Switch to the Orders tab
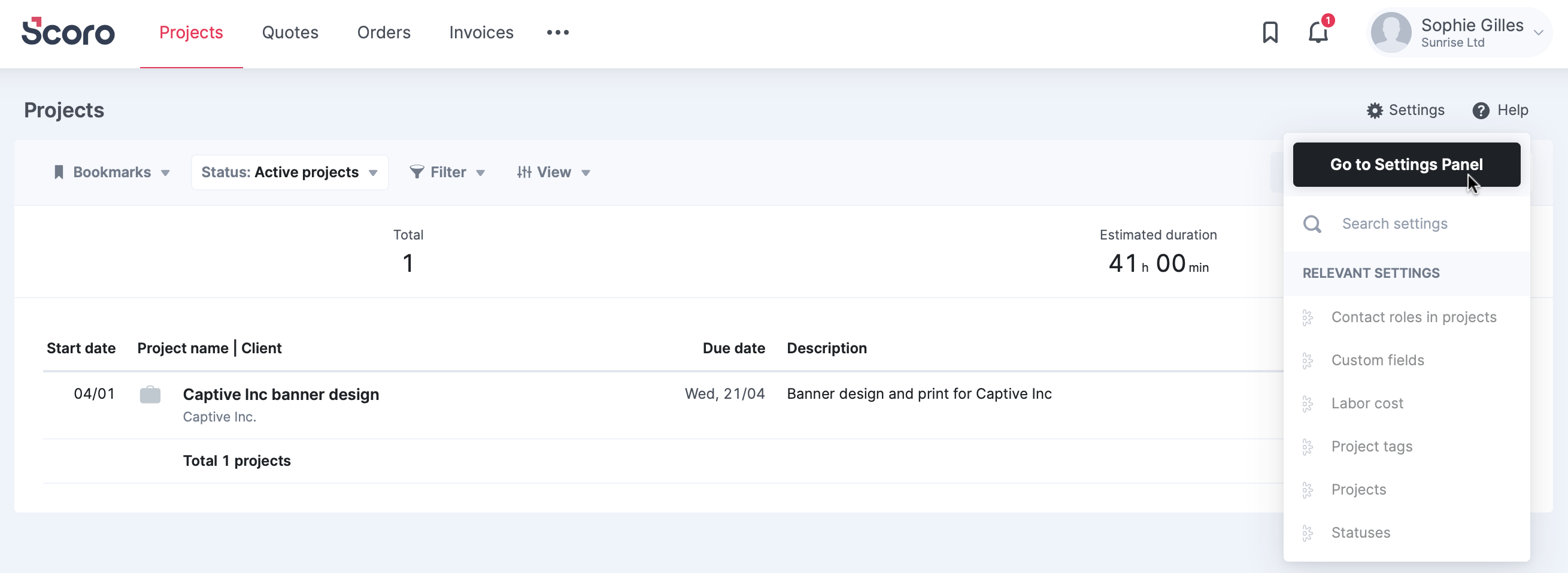This screenshot has width=1568, height=573. [384, 32]
